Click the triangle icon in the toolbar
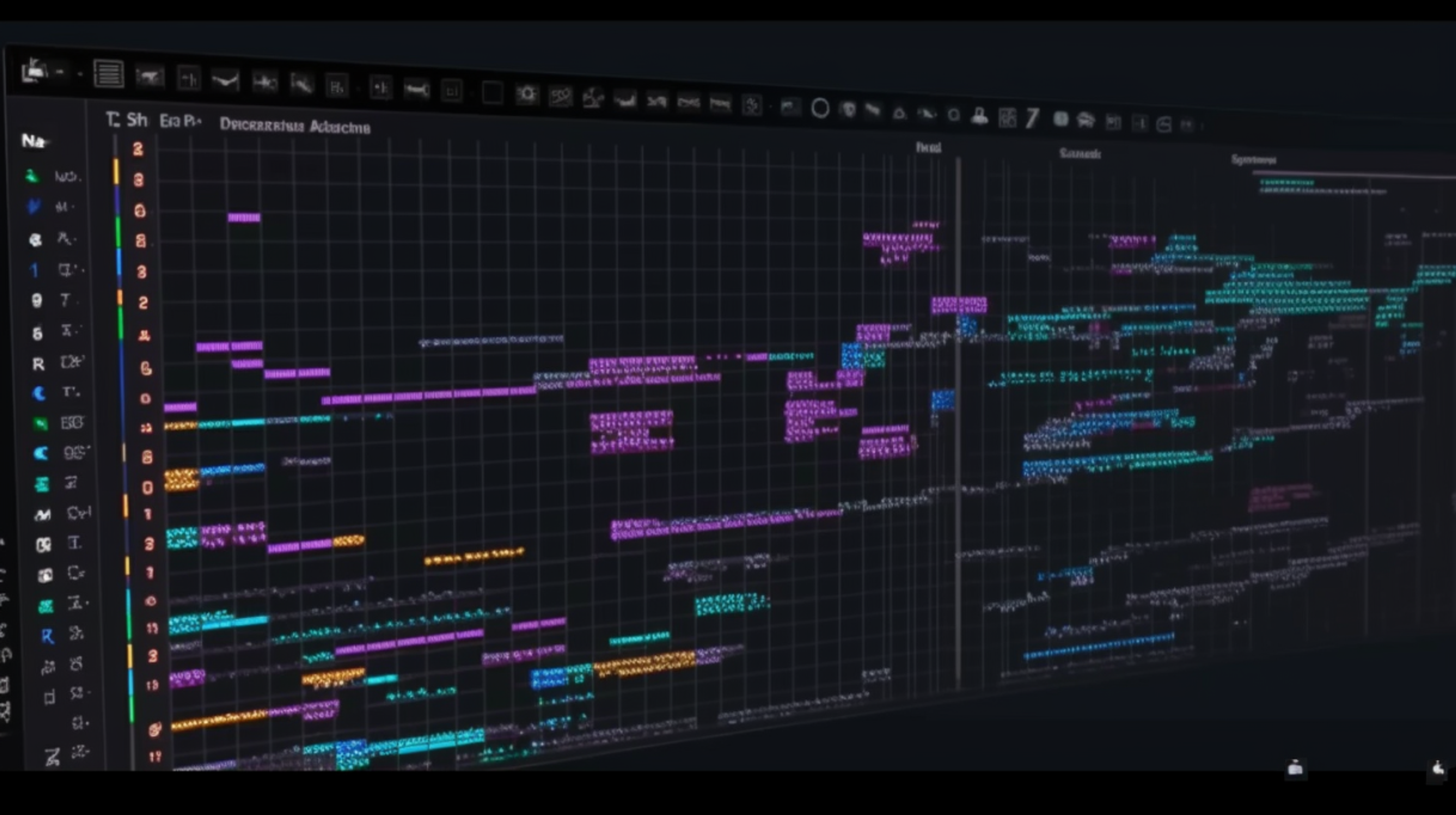 coord(899,114)
